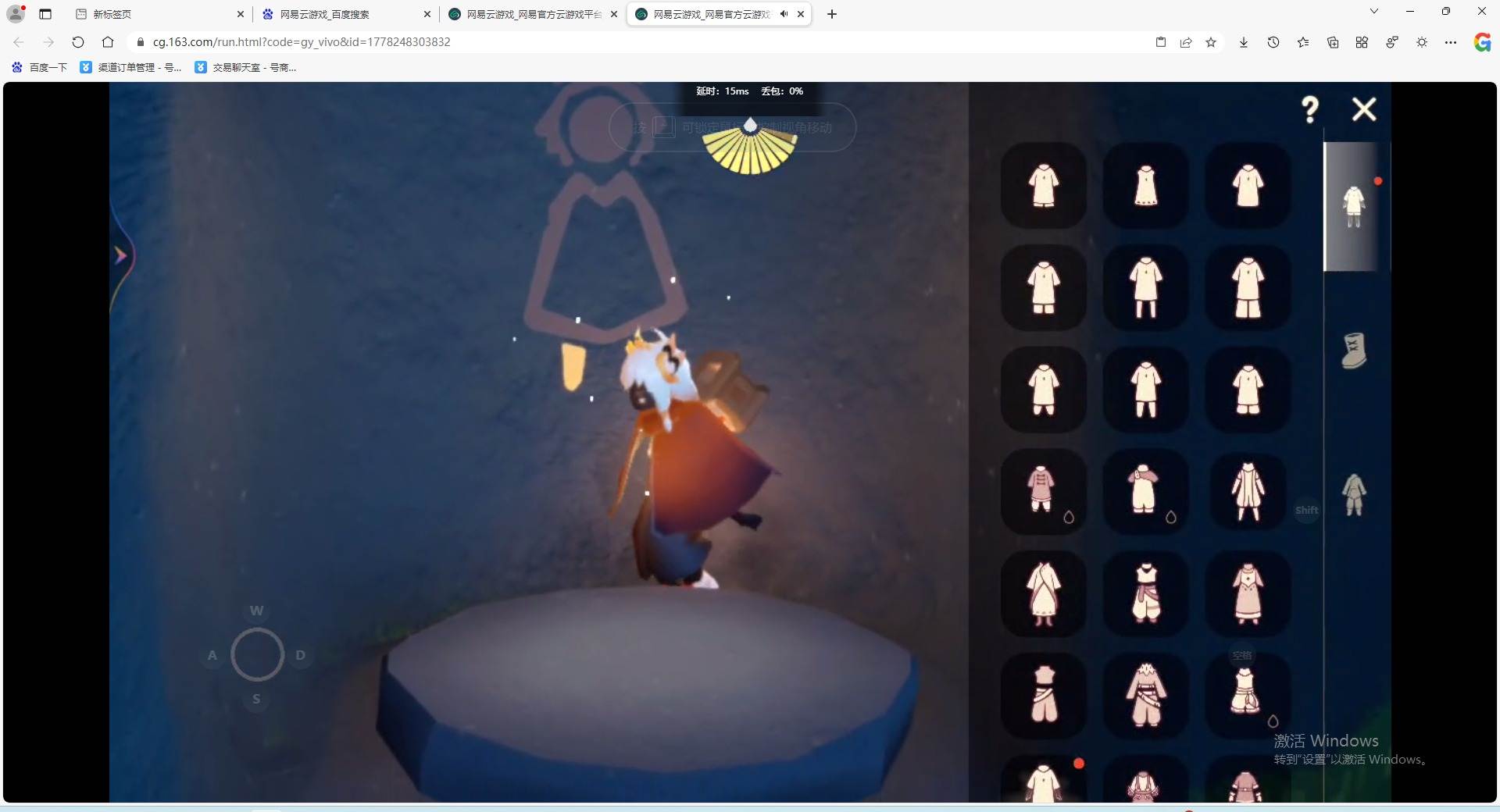
Task: Choose the pink buttoned jacket outfit
Action: pos(1044,491)
